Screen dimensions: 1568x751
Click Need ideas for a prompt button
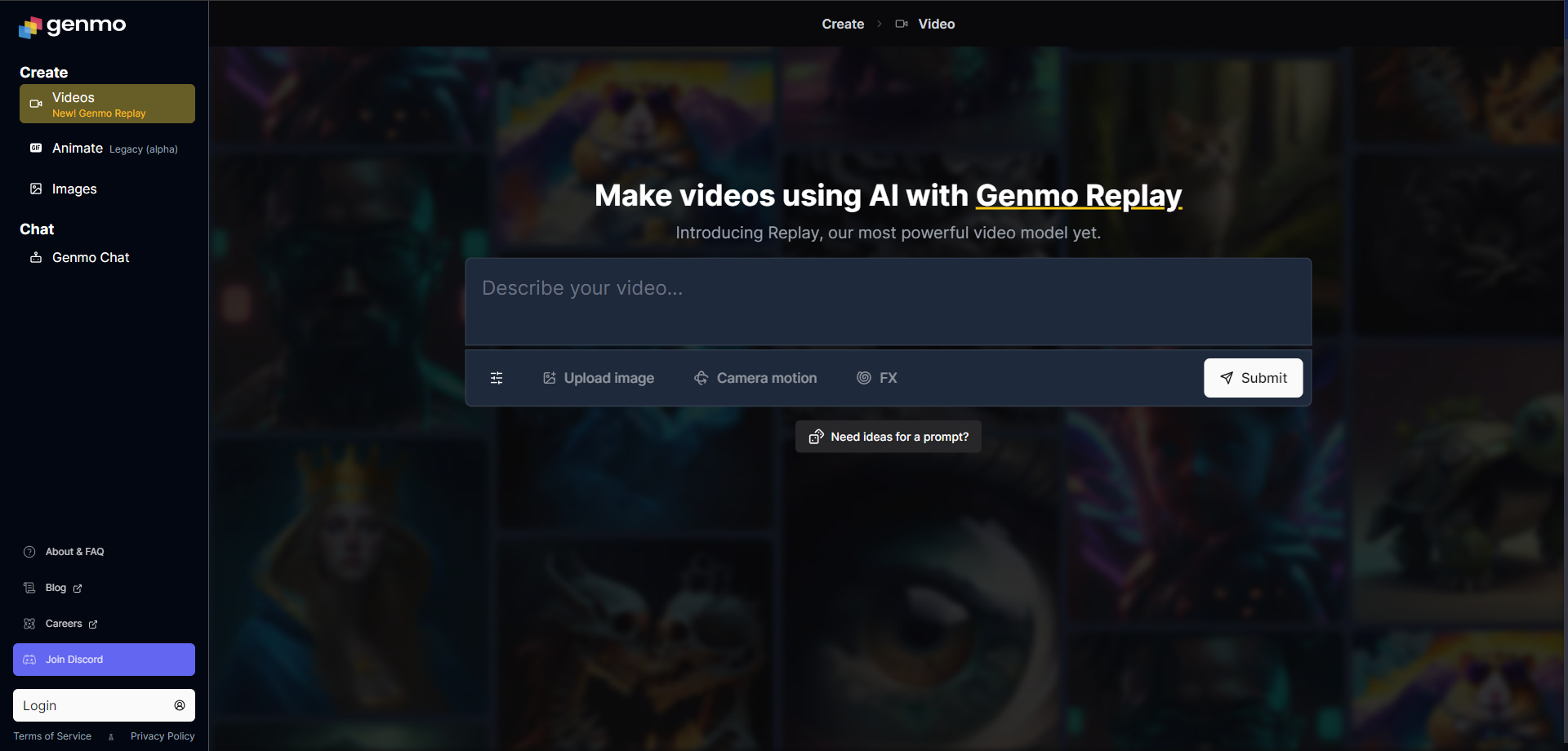click(x=888, y=437)
